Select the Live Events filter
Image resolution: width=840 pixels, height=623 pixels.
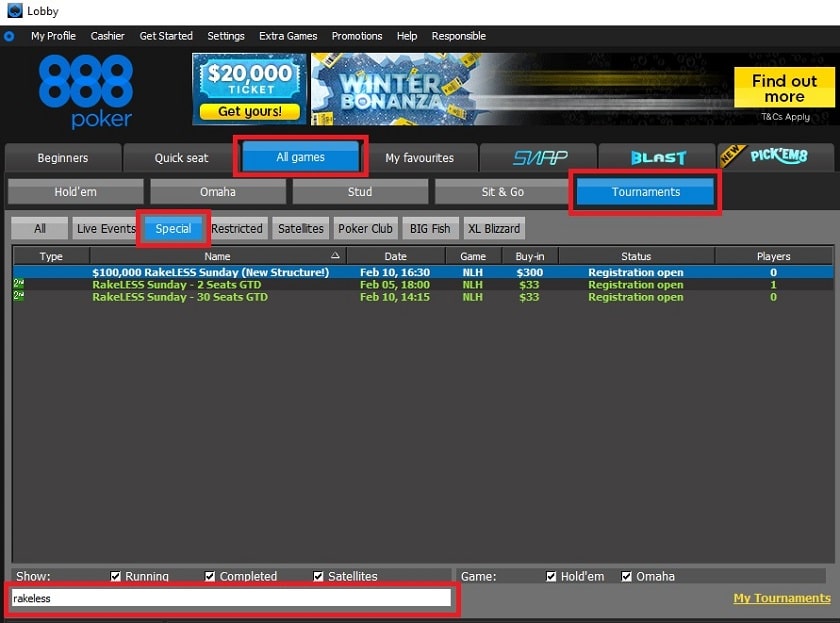pyautogui.click(x=106, y=229)
